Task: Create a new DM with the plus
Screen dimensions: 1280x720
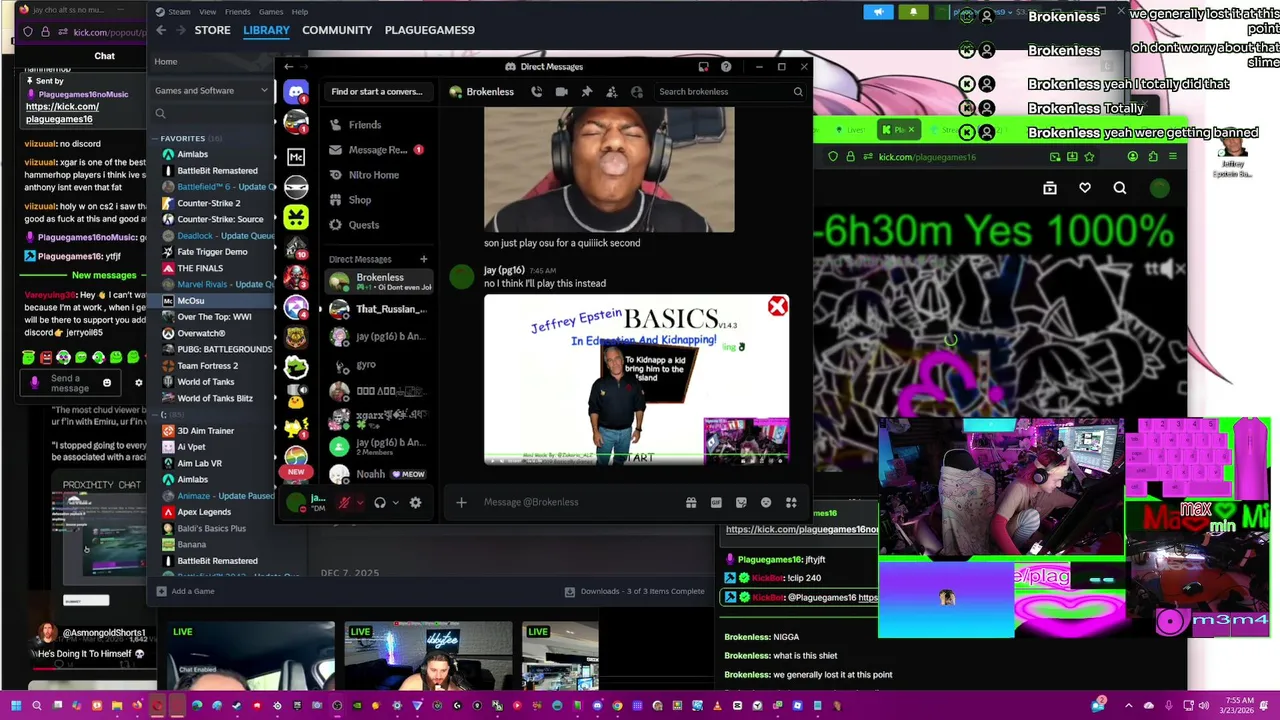Action: (x=423, y=259)
